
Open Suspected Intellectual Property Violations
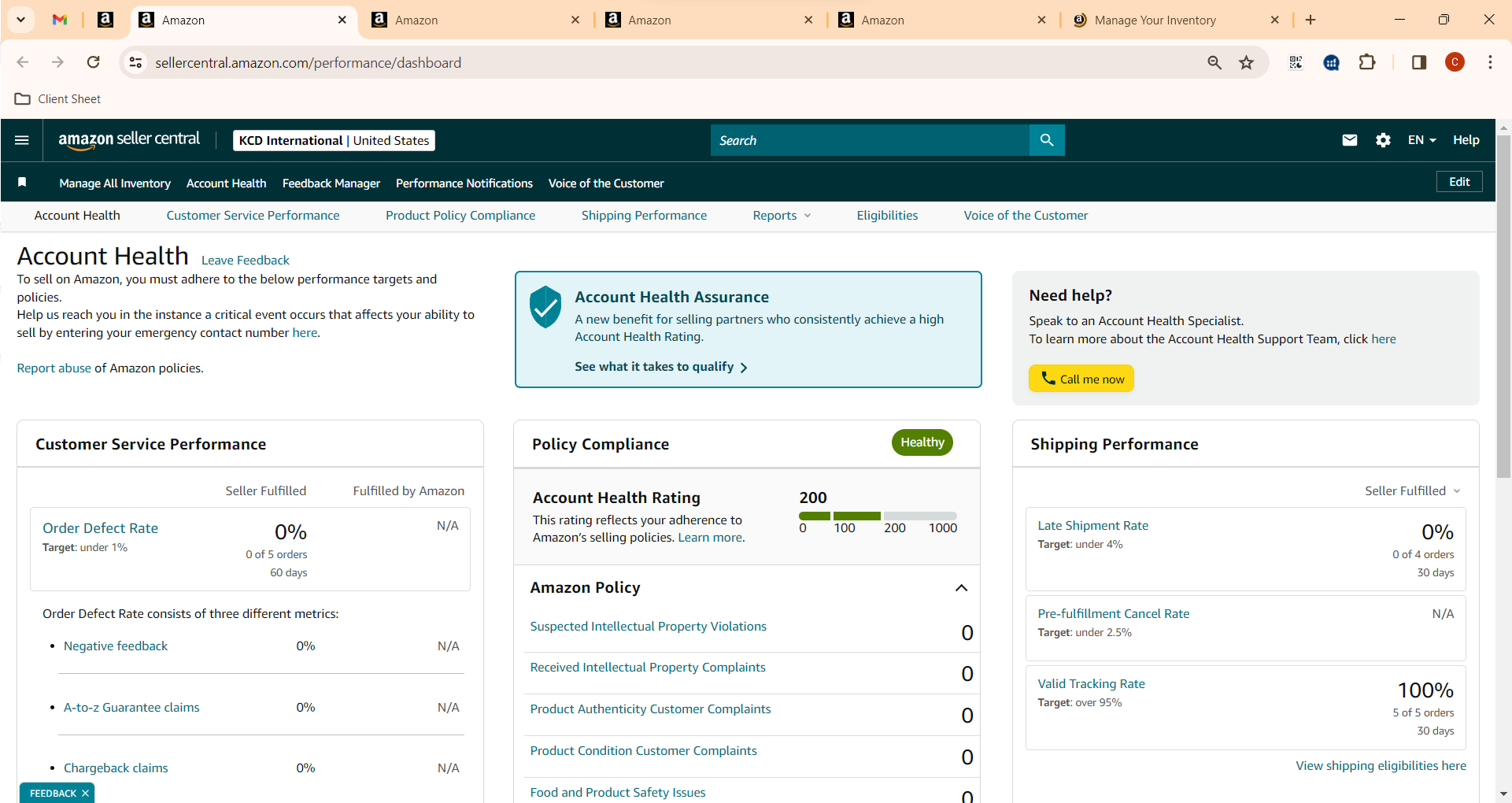(649, 626)
